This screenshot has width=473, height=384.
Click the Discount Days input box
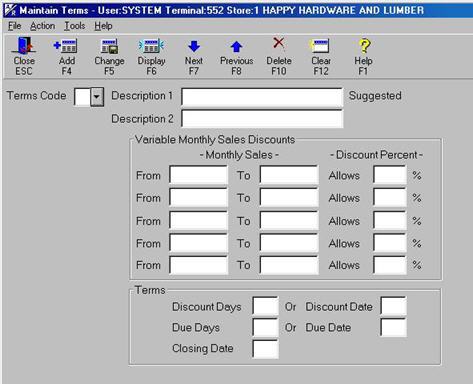(x=265, y=306)
